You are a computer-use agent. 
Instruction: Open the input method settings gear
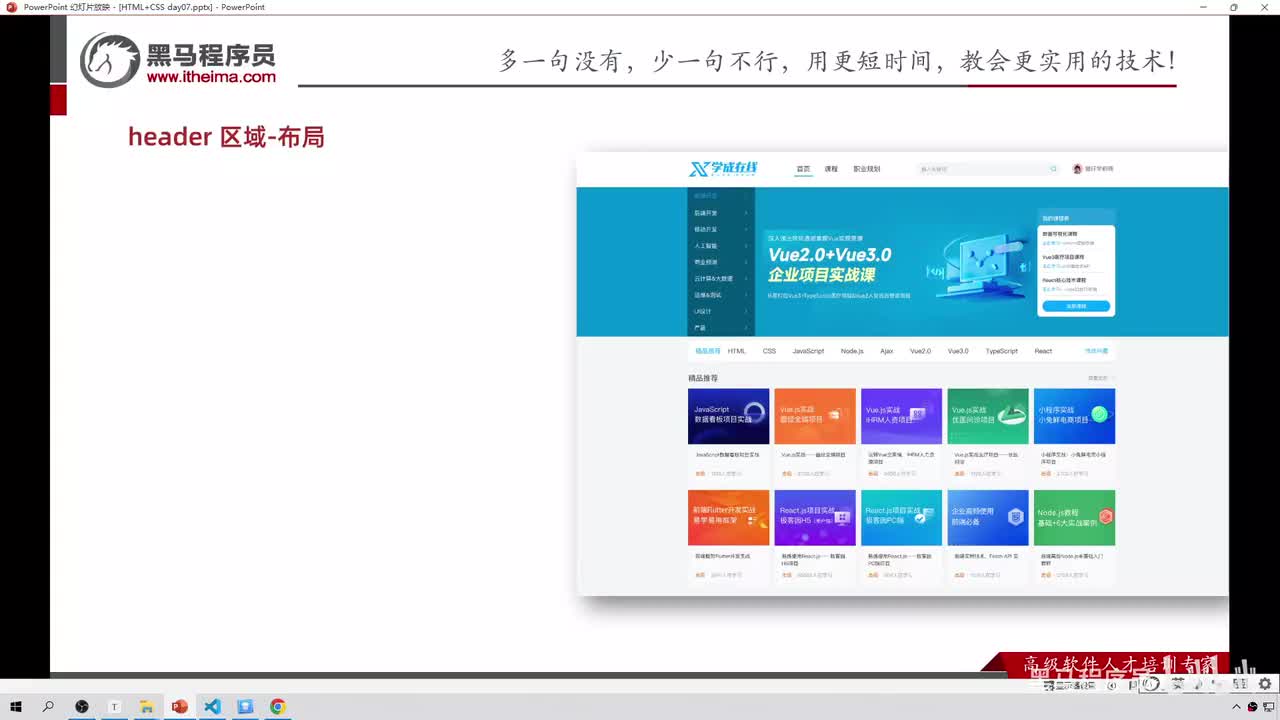tap(1265, 684)
